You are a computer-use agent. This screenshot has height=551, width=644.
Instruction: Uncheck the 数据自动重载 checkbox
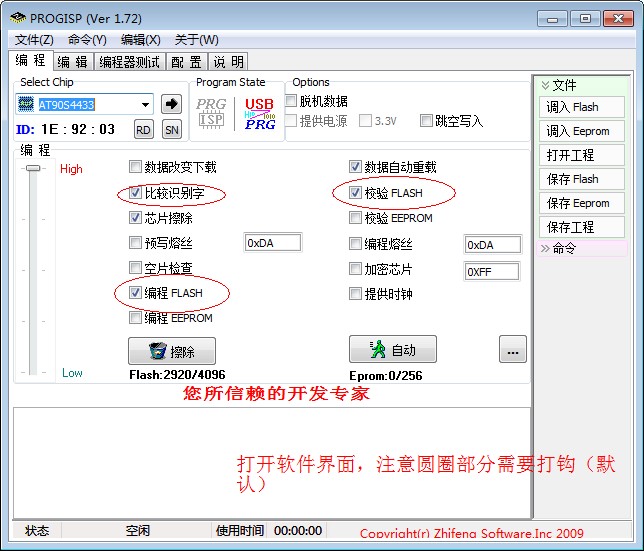tap(355, 166)
